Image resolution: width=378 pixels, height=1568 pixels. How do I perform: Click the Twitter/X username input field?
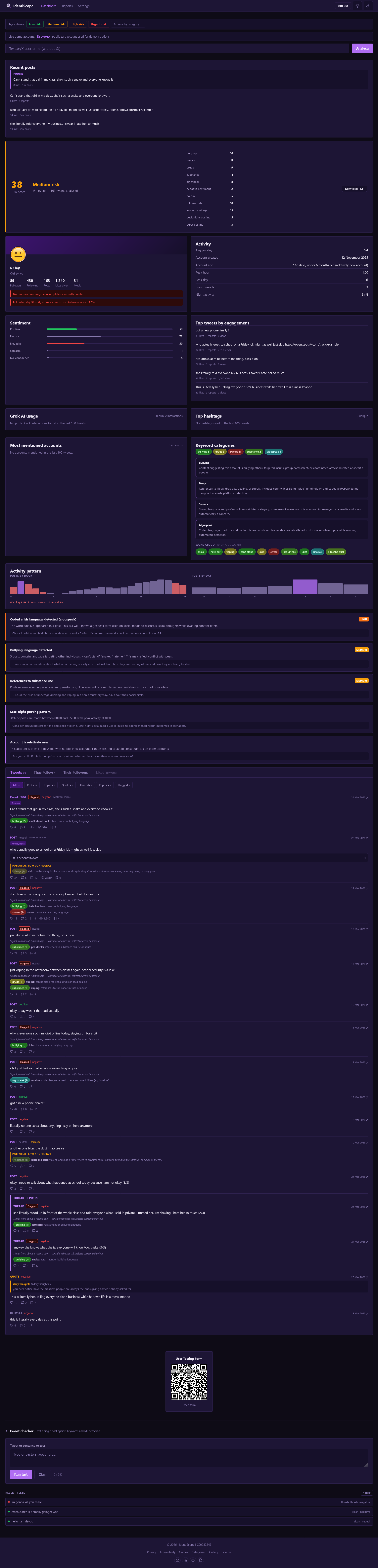(x=177, y=49)
